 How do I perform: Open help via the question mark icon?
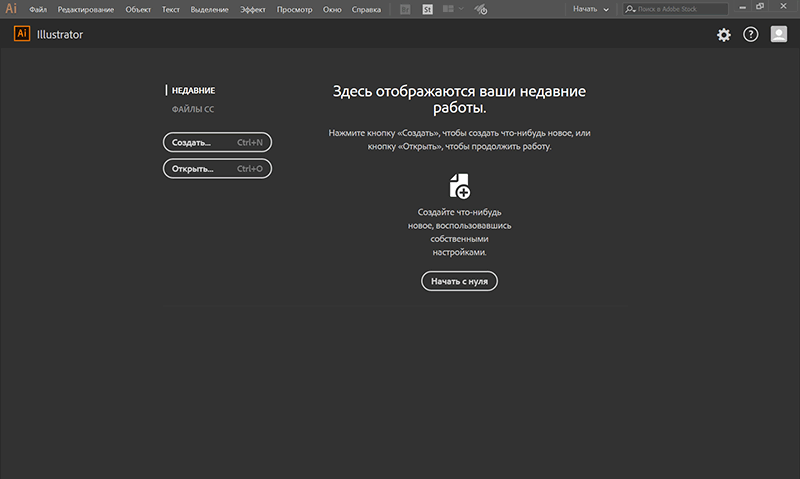[x=751, y=34]
